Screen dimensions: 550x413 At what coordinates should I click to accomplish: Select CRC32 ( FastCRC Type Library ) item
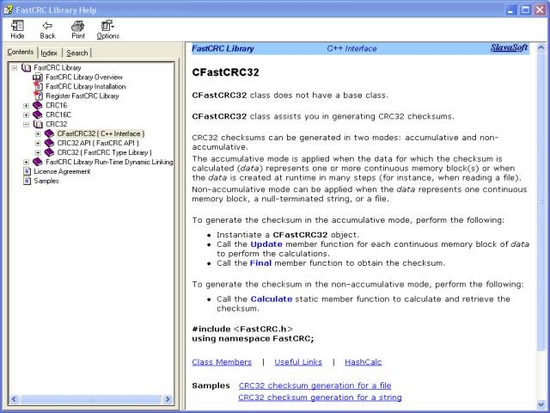click(x=104, y=153)
